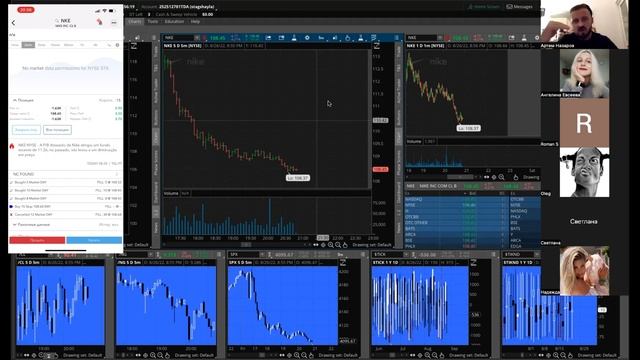Tap the Close position button in phone app
The height and width of the screenshot is (360, 640).
[26, 130]
